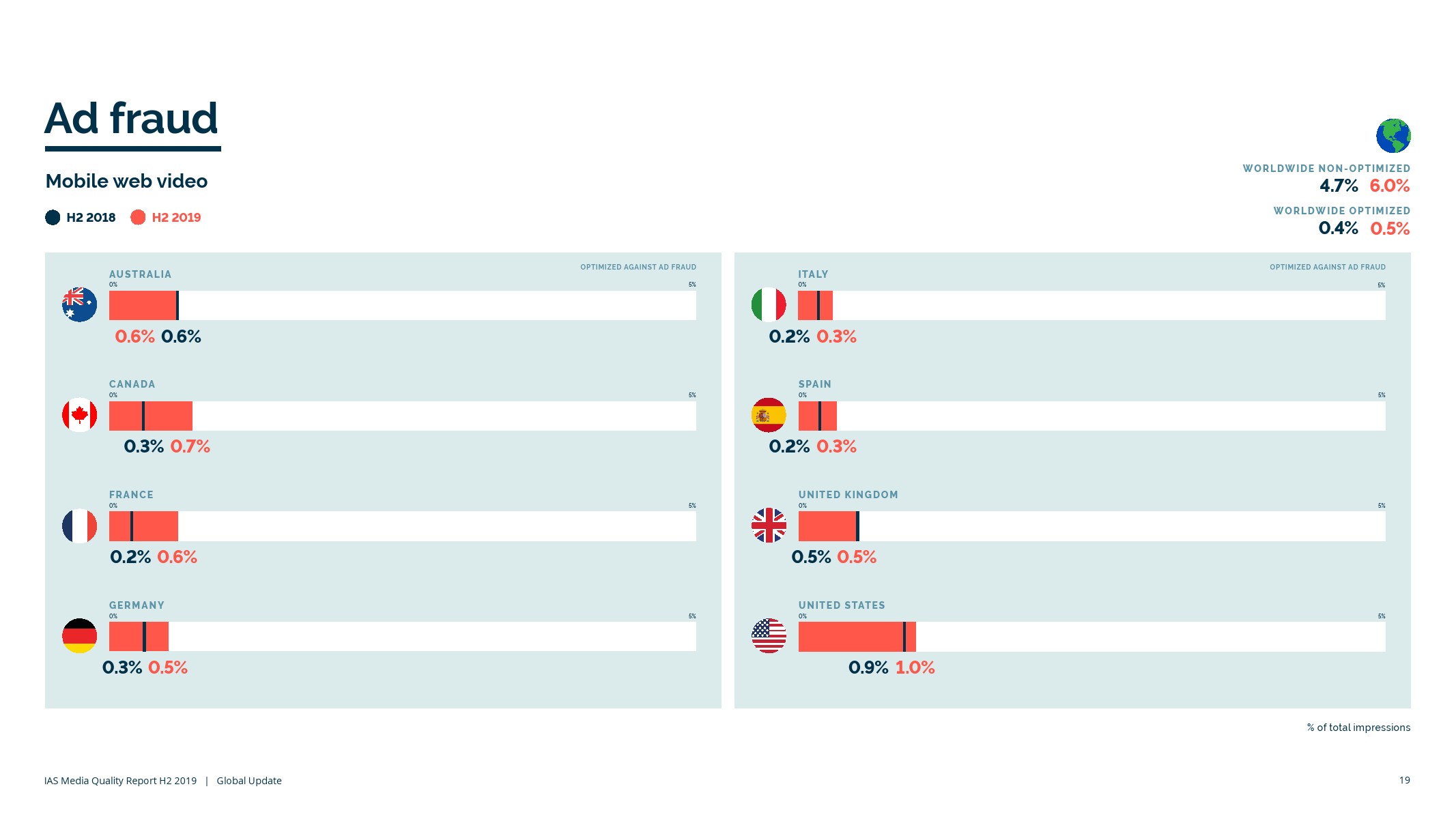Click the Ad fraud title heading

click(132, 119)
